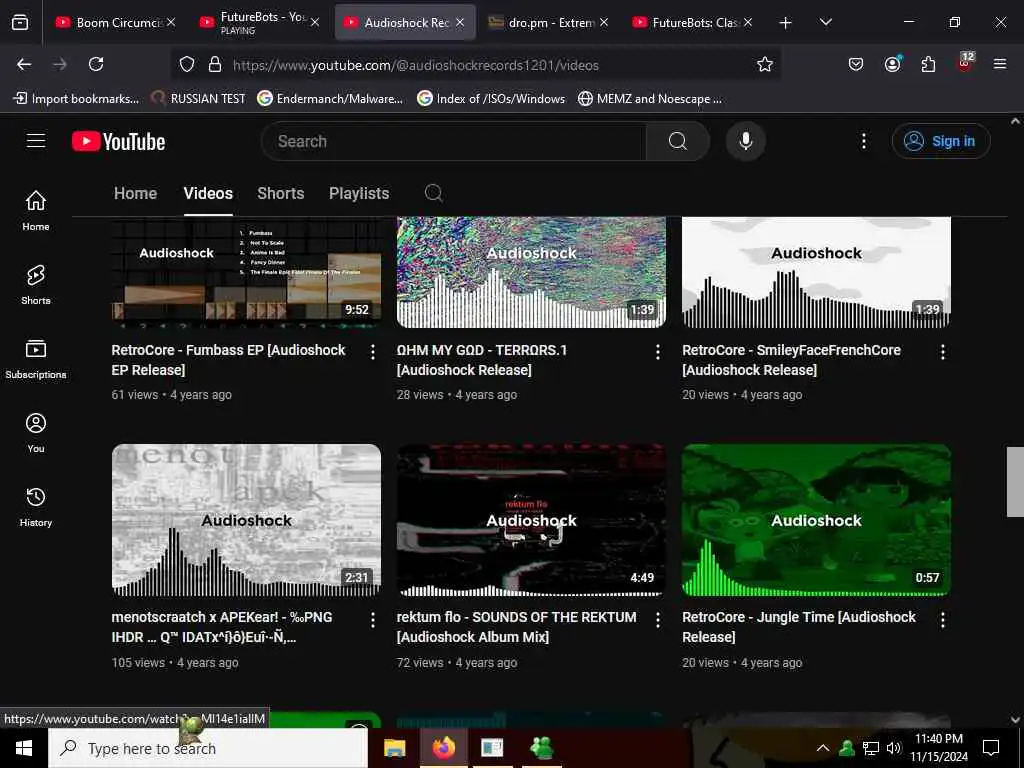The width and height of the screenshot is (1024, 768).
Task: Open ΩHM MY GΩD - TERRΩRS.1 title
Action: (x=482, y=360)
